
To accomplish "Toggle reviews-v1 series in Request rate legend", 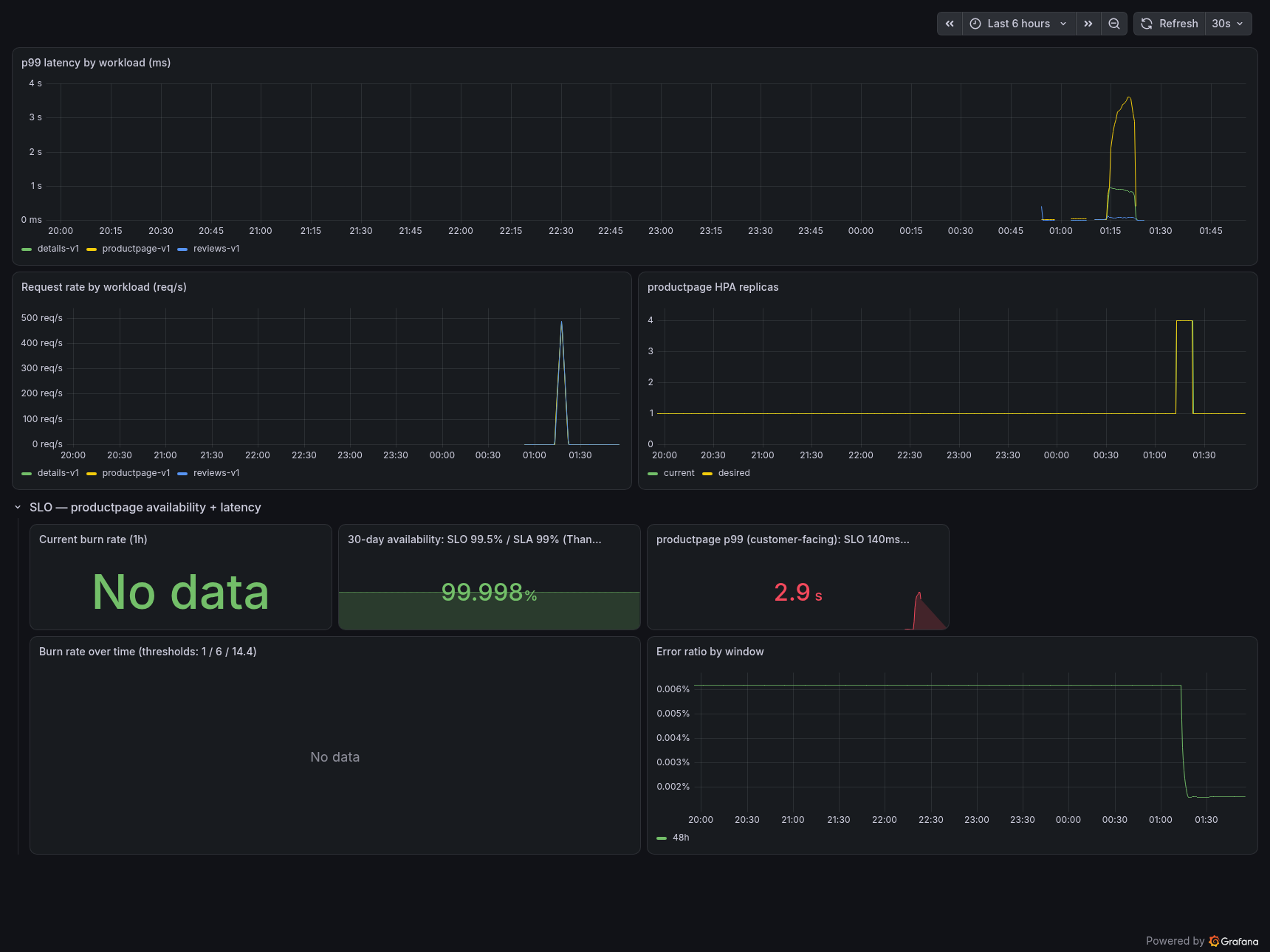I will click(x=216, y=473).
